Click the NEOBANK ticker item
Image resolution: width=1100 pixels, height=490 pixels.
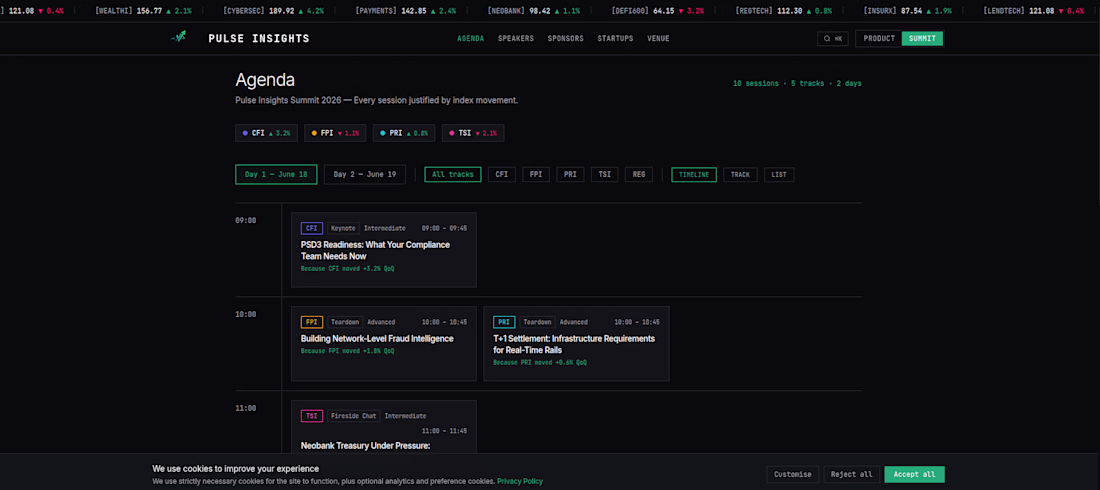point(535,11)
